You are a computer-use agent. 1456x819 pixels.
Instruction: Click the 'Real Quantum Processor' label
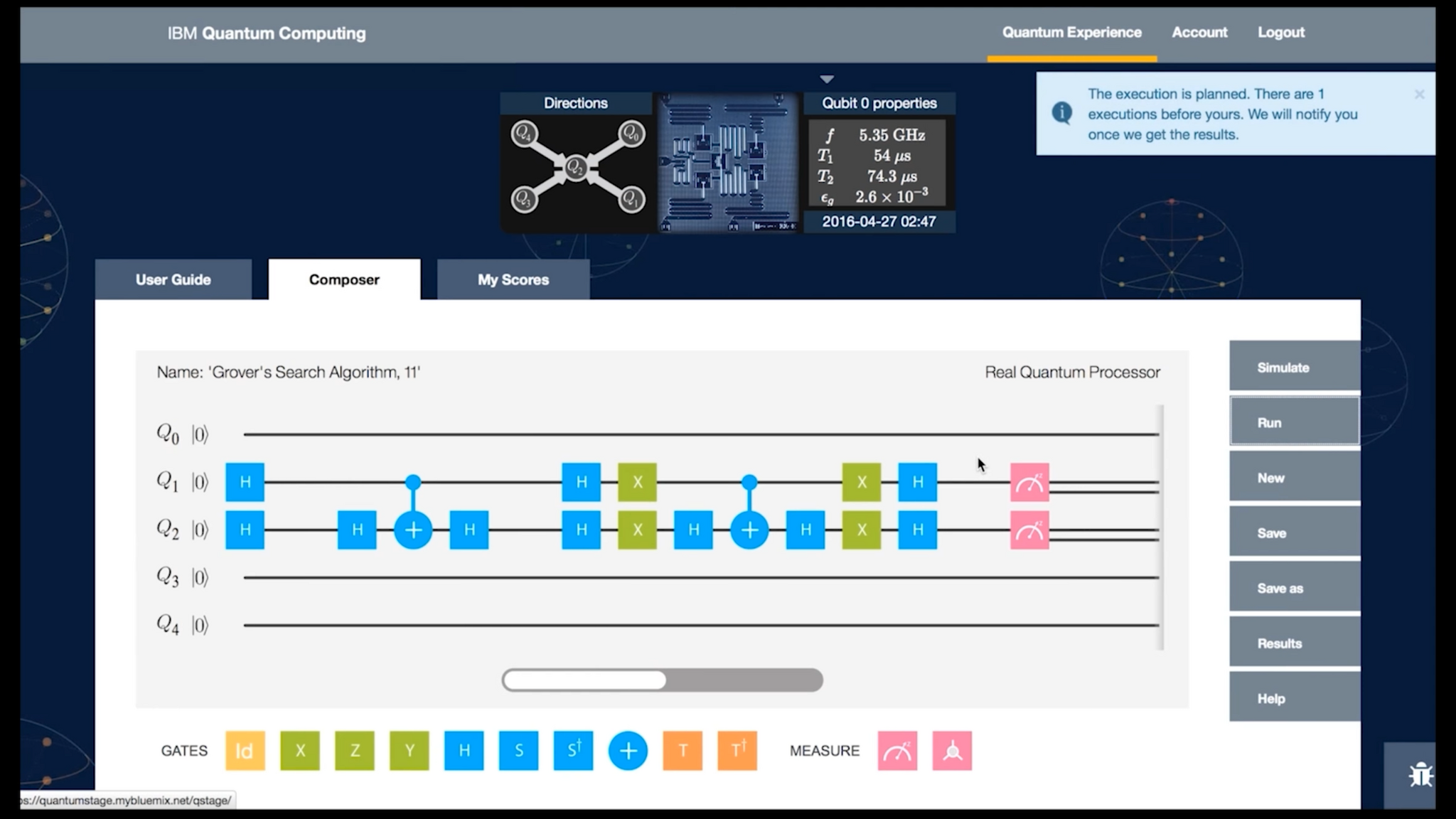point(1072,372)
